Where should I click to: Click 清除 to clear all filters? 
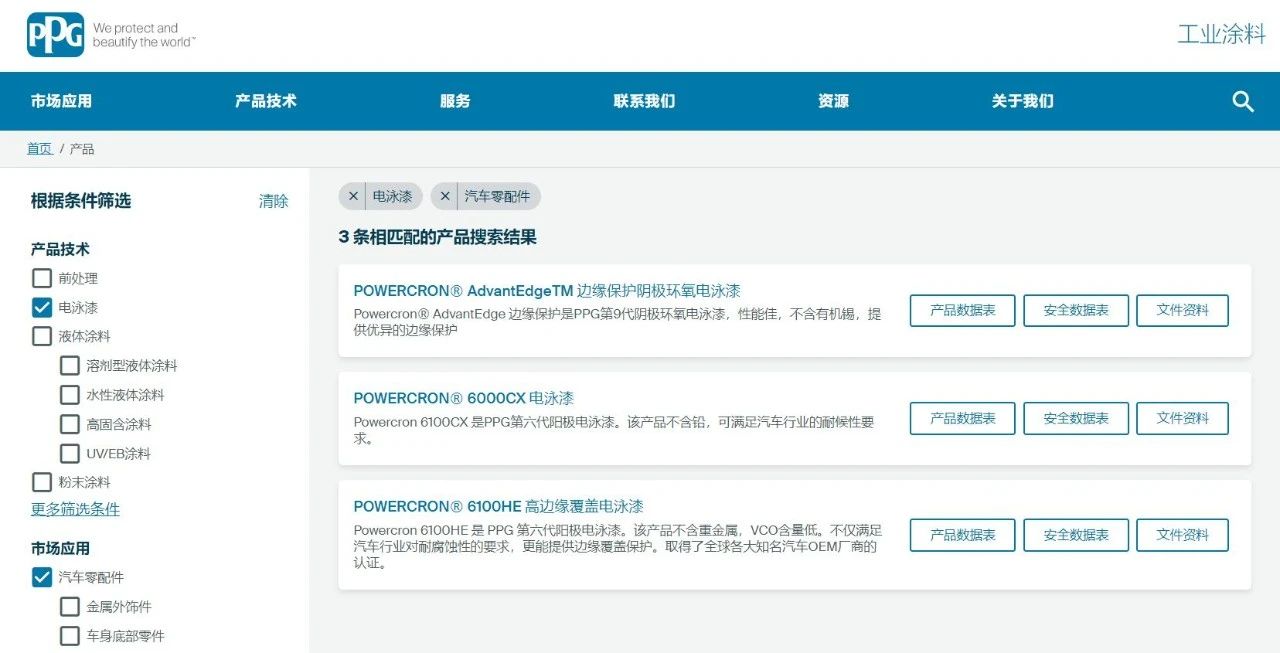point(273,201)
